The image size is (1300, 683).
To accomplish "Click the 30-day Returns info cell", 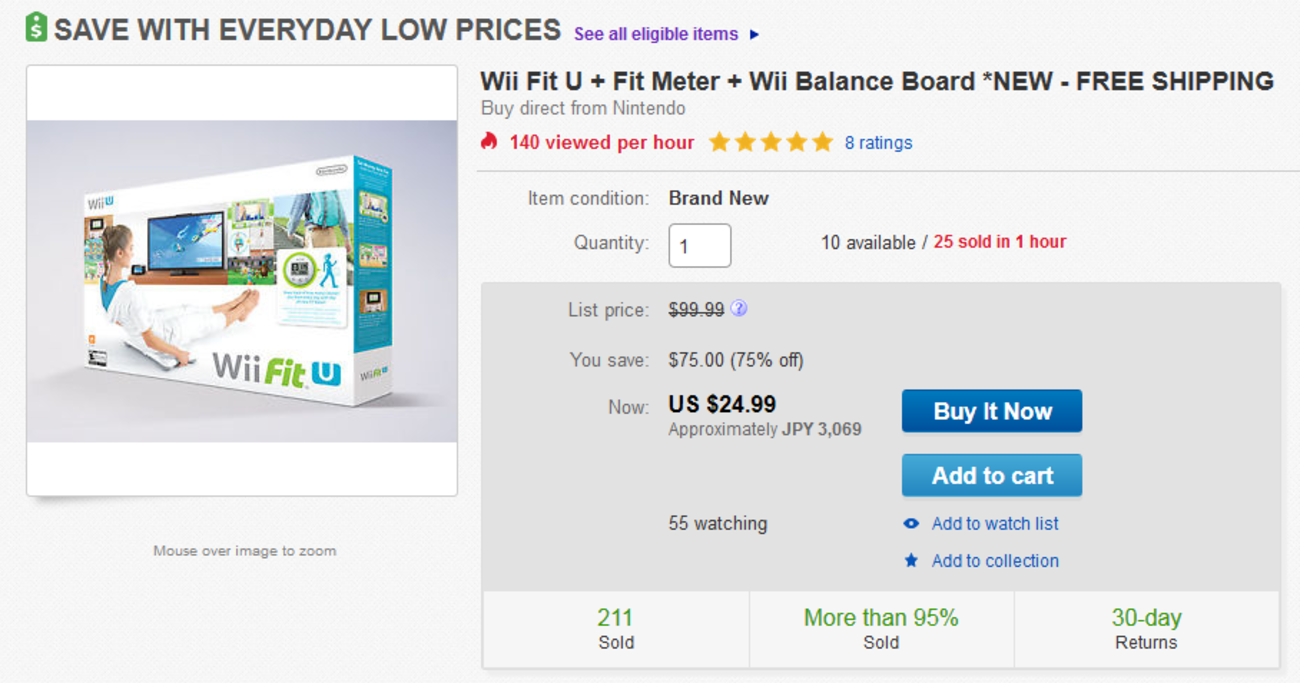I will tap(1146, 629).
